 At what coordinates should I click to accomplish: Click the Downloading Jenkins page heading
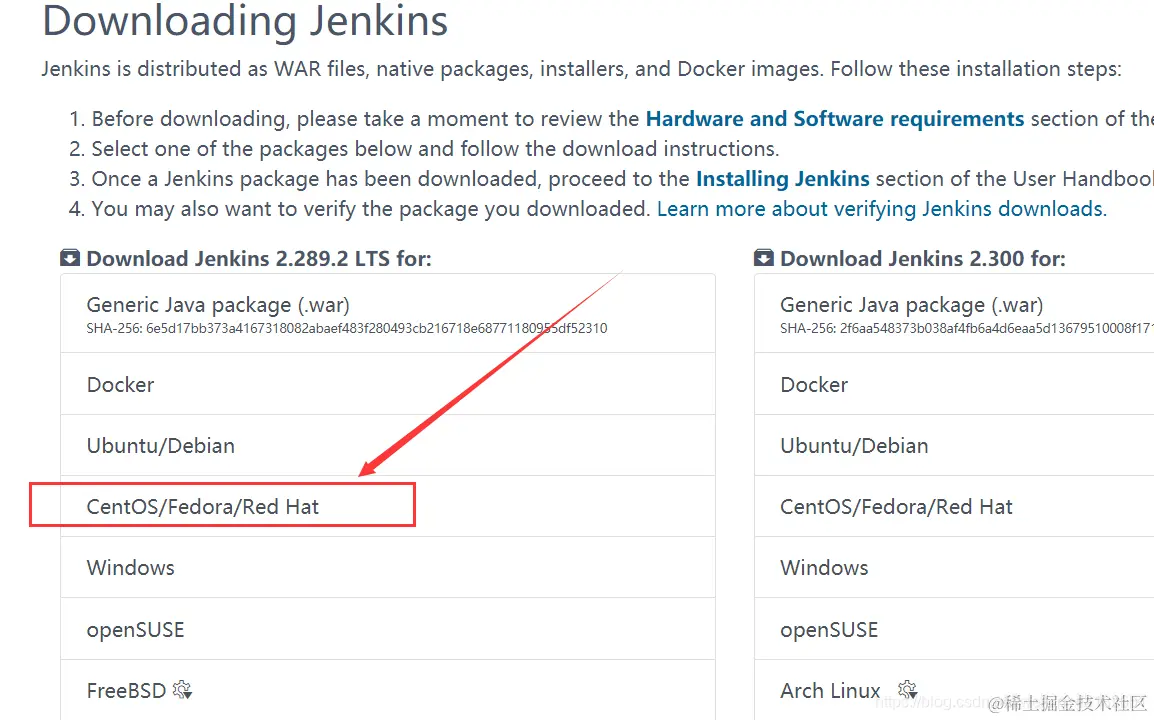point(245,21)
